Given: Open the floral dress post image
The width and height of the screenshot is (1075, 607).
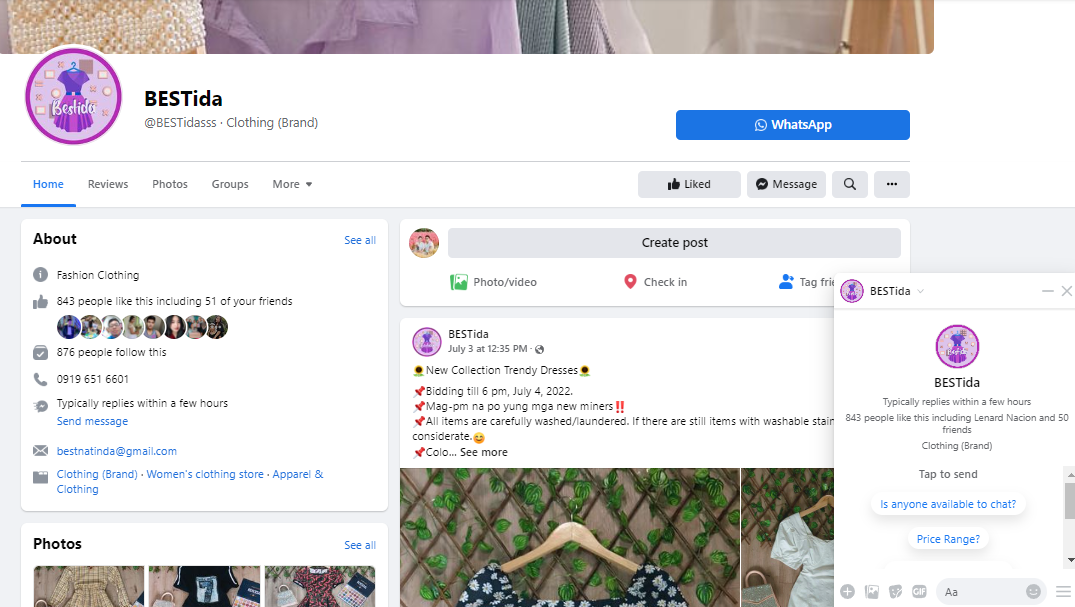Looking at the screenshot, I should point(570,537).
